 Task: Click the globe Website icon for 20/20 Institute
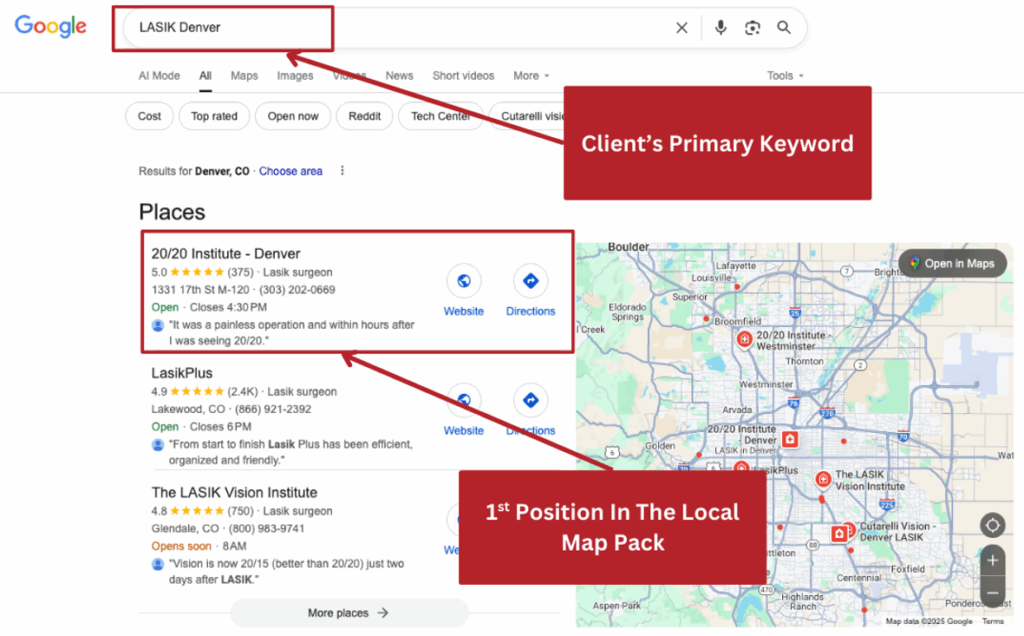click(x=464, y=281)
